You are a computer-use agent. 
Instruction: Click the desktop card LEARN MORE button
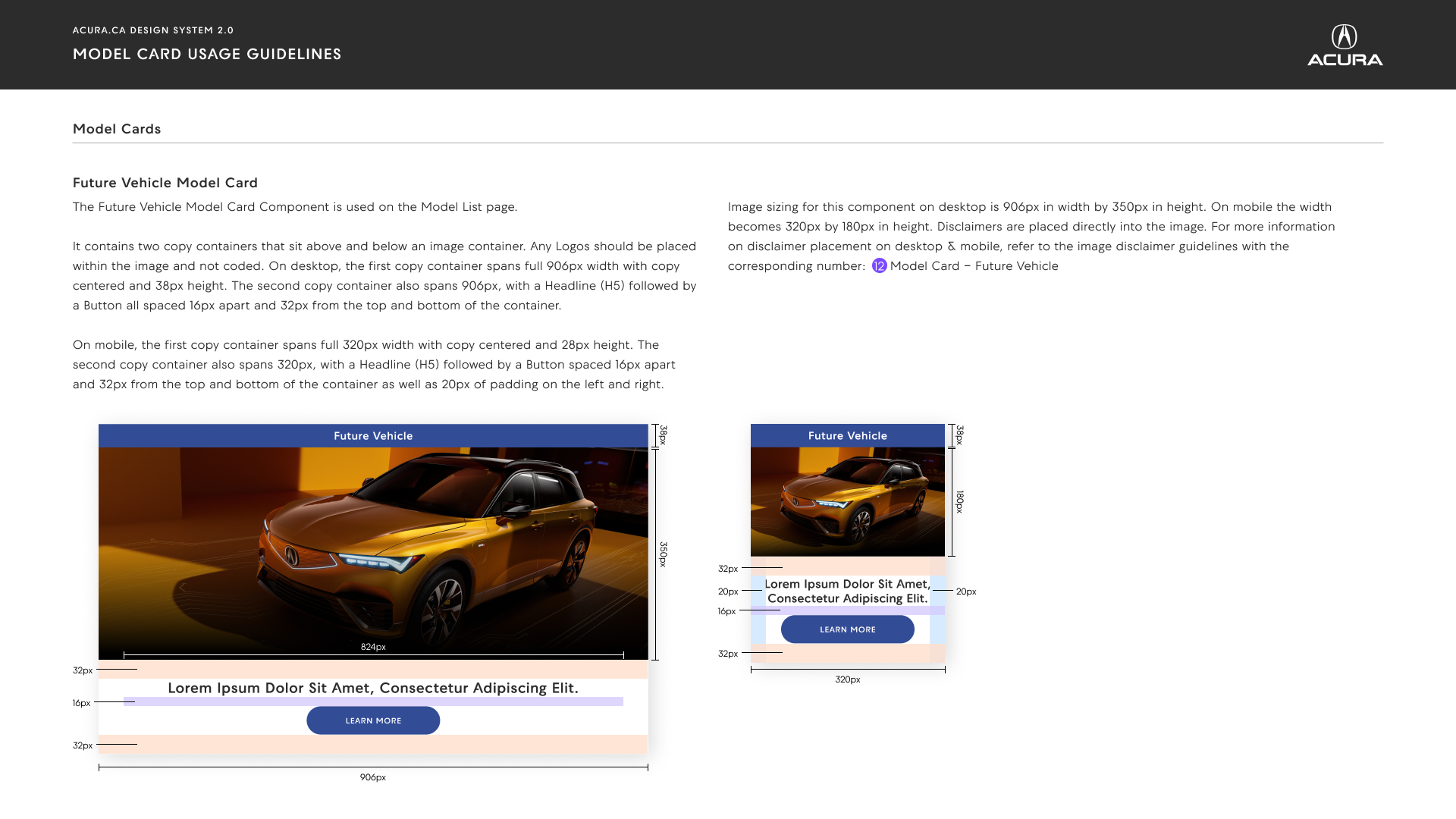click(373, 720)
